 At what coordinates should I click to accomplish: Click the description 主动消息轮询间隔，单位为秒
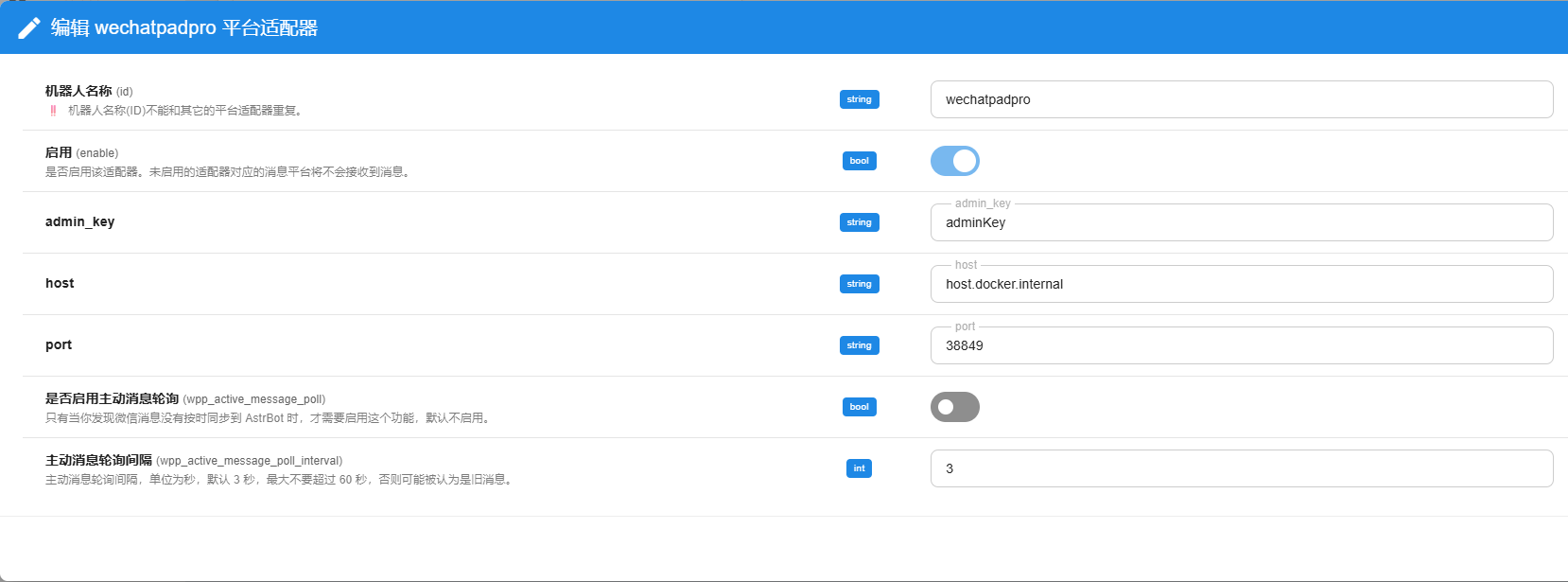point(281,480)
